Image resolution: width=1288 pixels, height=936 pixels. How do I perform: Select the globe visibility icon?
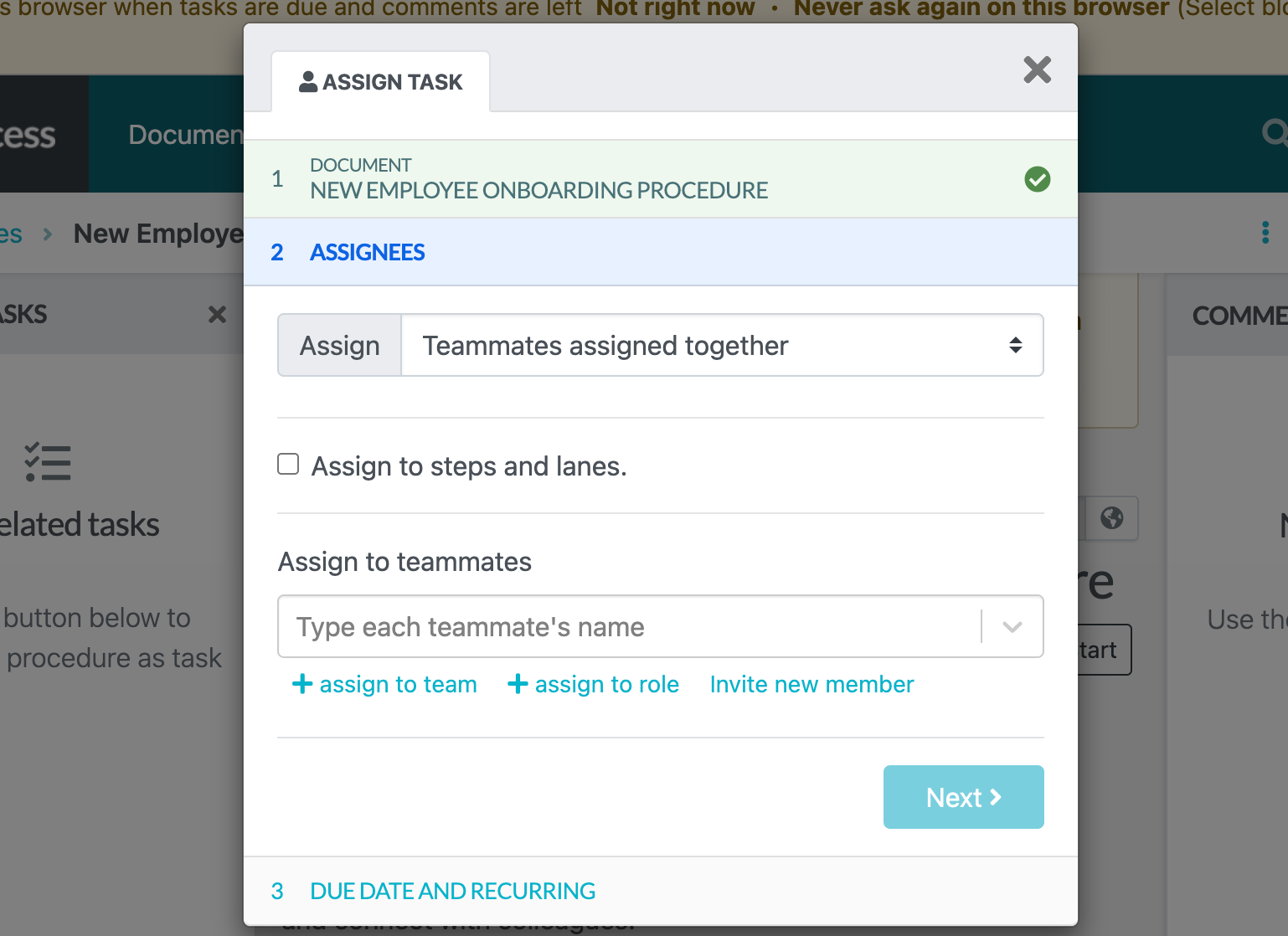click(x=1112, y=518)
